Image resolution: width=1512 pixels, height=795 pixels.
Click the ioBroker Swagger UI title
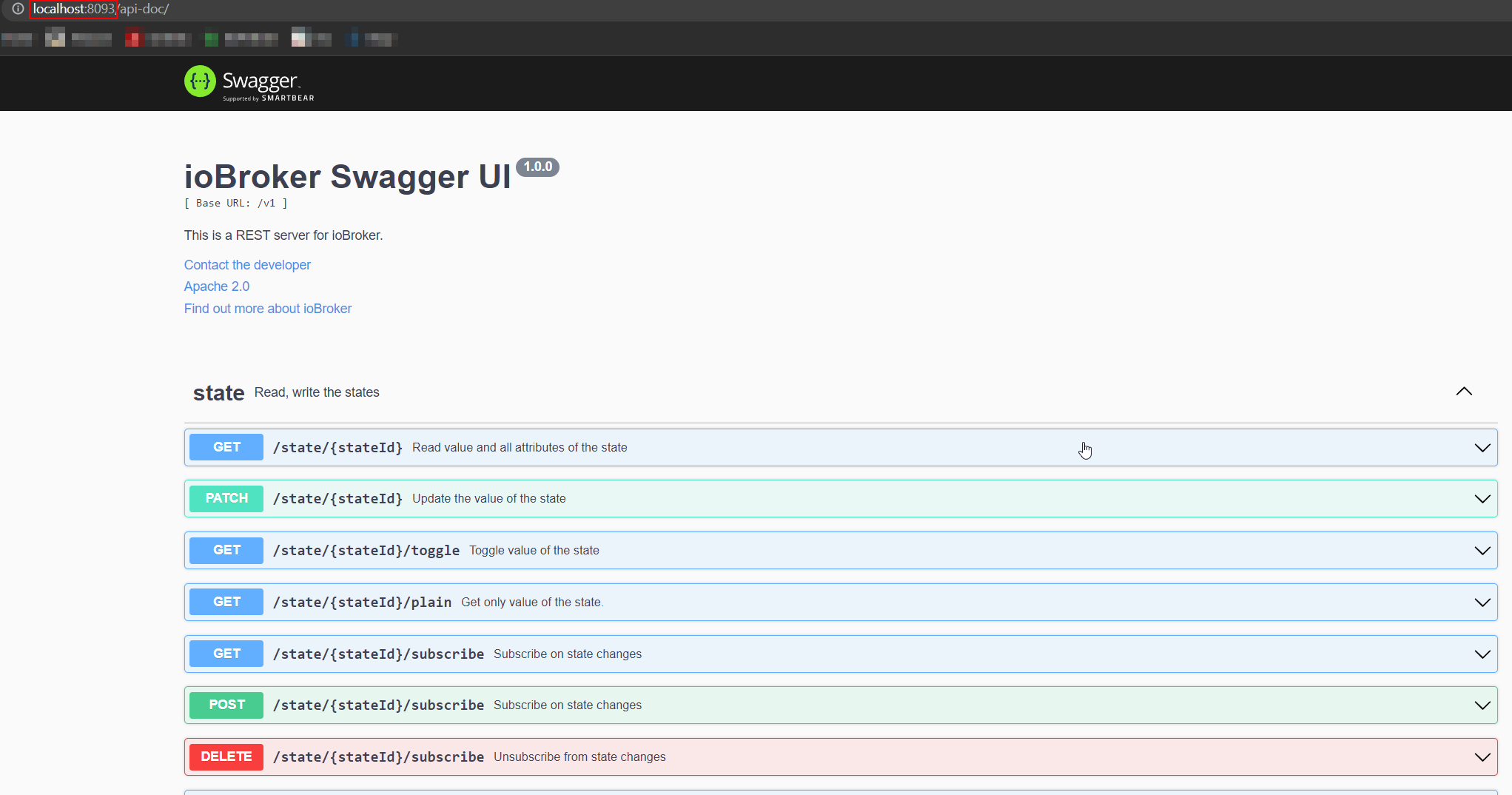348,177
